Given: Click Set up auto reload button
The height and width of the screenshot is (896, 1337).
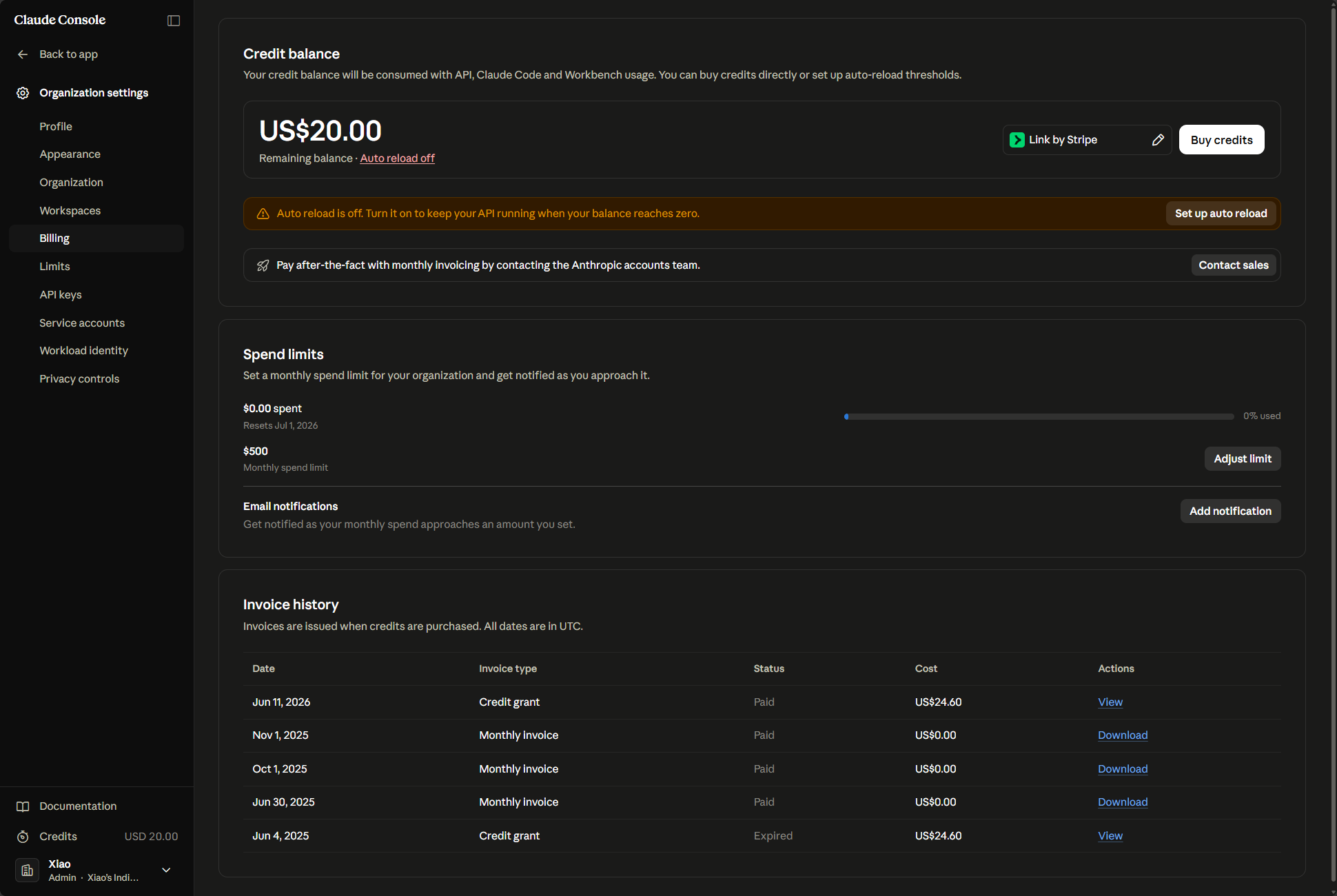Looking at the screenshot, I should [x=1221, y=214].
